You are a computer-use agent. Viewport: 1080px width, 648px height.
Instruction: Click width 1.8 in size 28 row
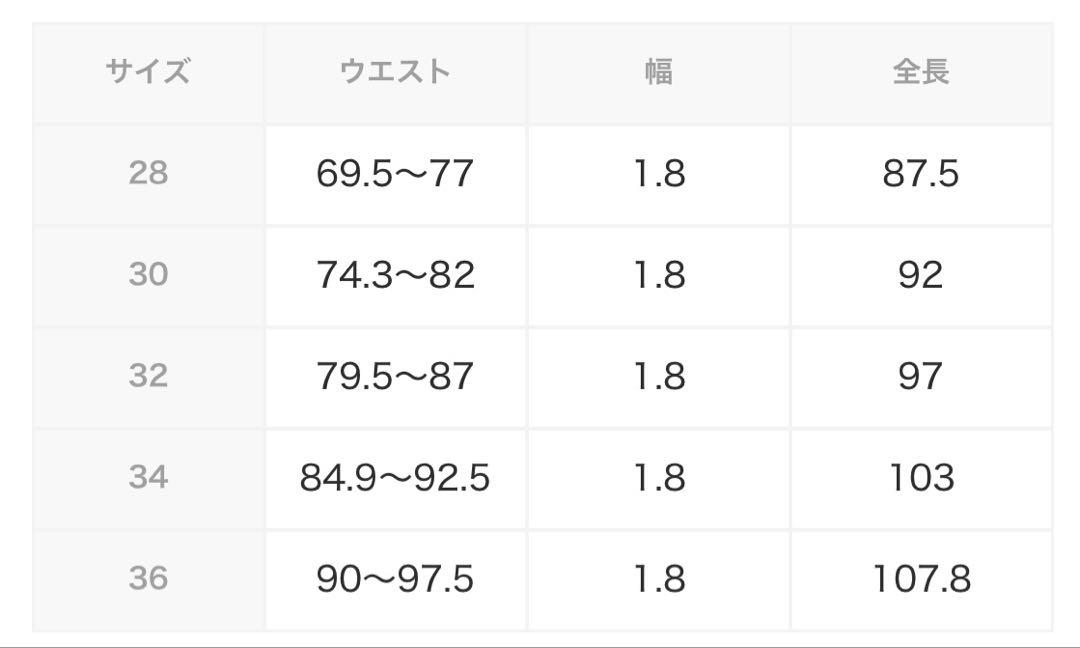pyautogui.click(x=659, y=173)
